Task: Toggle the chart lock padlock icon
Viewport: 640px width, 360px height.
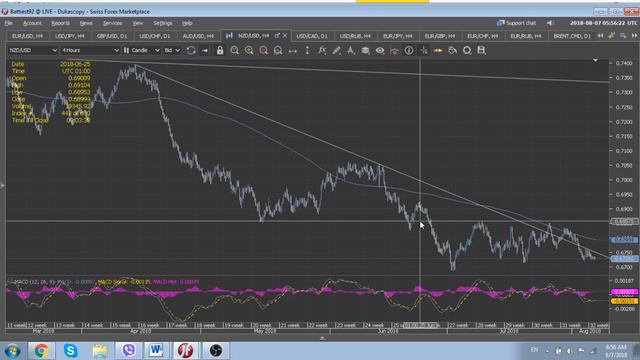Action: pos(220,50)
